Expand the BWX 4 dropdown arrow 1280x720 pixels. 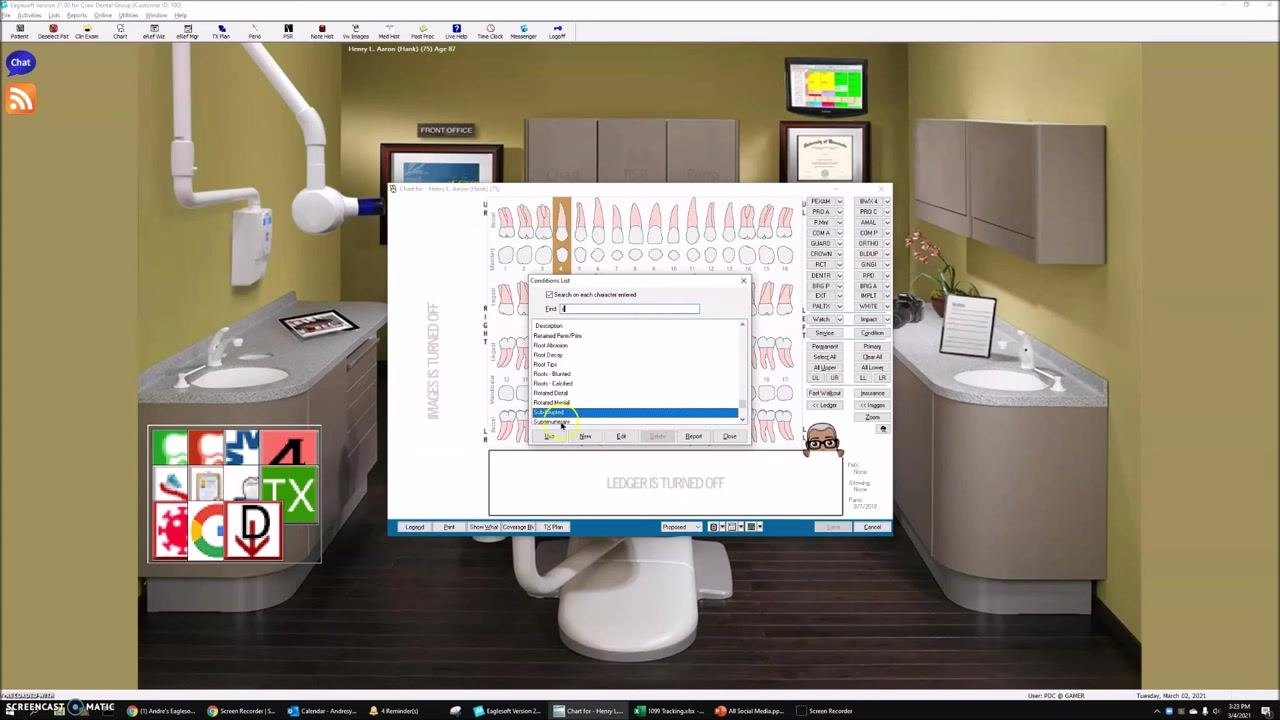tap(887, 202)
